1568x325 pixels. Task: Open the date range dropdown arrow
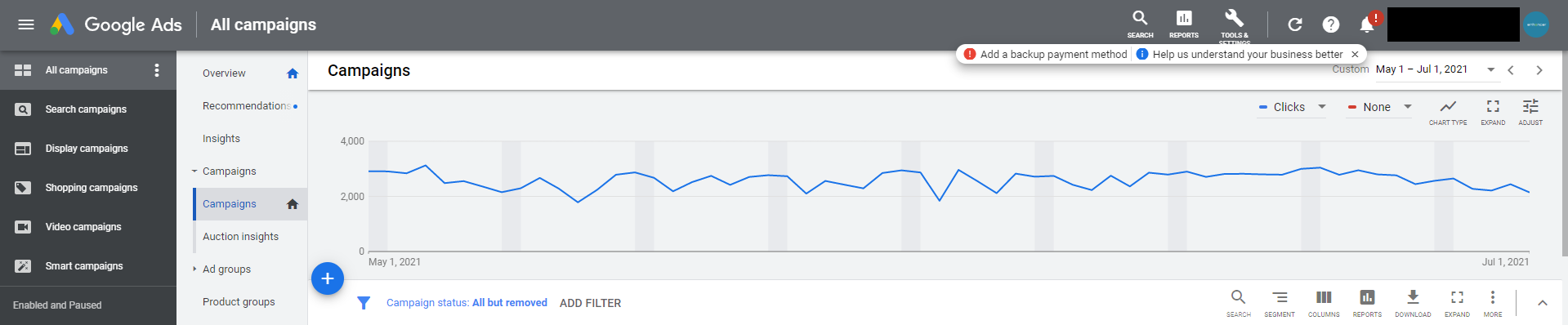click(x=1490, y=69)
